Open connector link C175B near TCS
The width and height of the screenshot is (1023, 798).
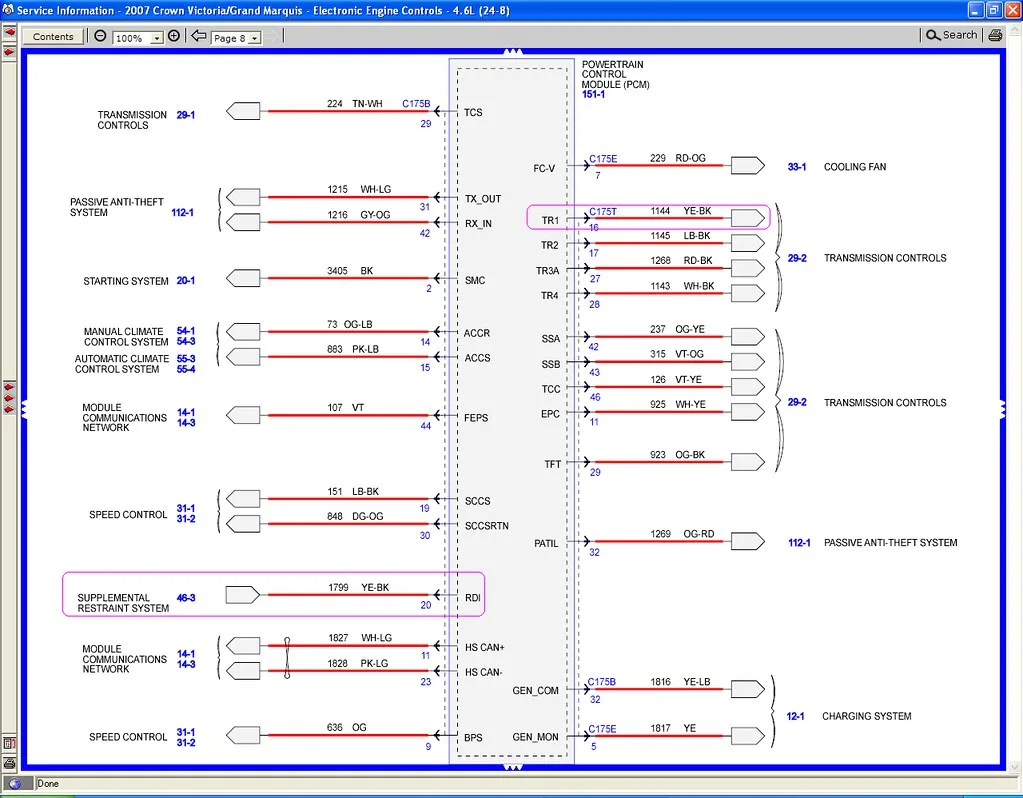[416, 104]
